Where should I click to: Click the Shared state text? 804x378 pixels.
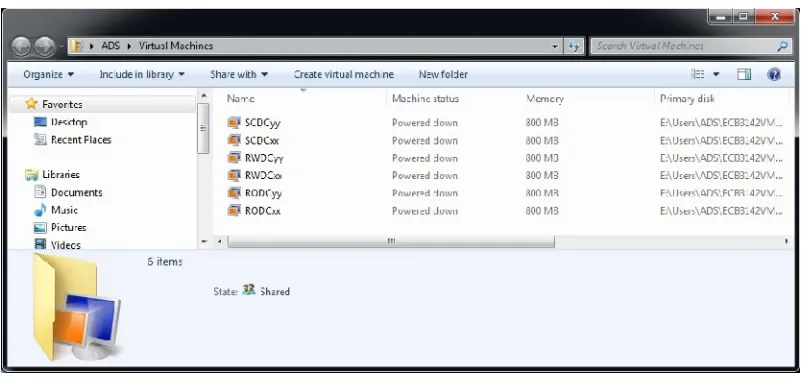click(275, 291)
